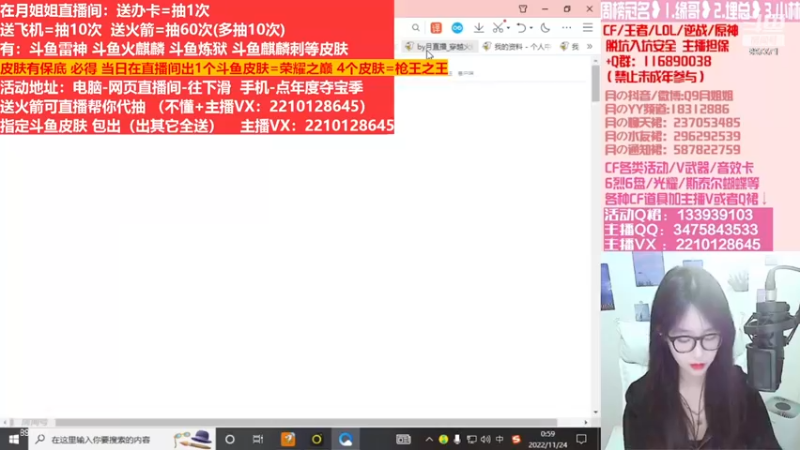This screenshot has height=450, width=800.
Task: Open the notification center icon
Action: tap(581, 439)
